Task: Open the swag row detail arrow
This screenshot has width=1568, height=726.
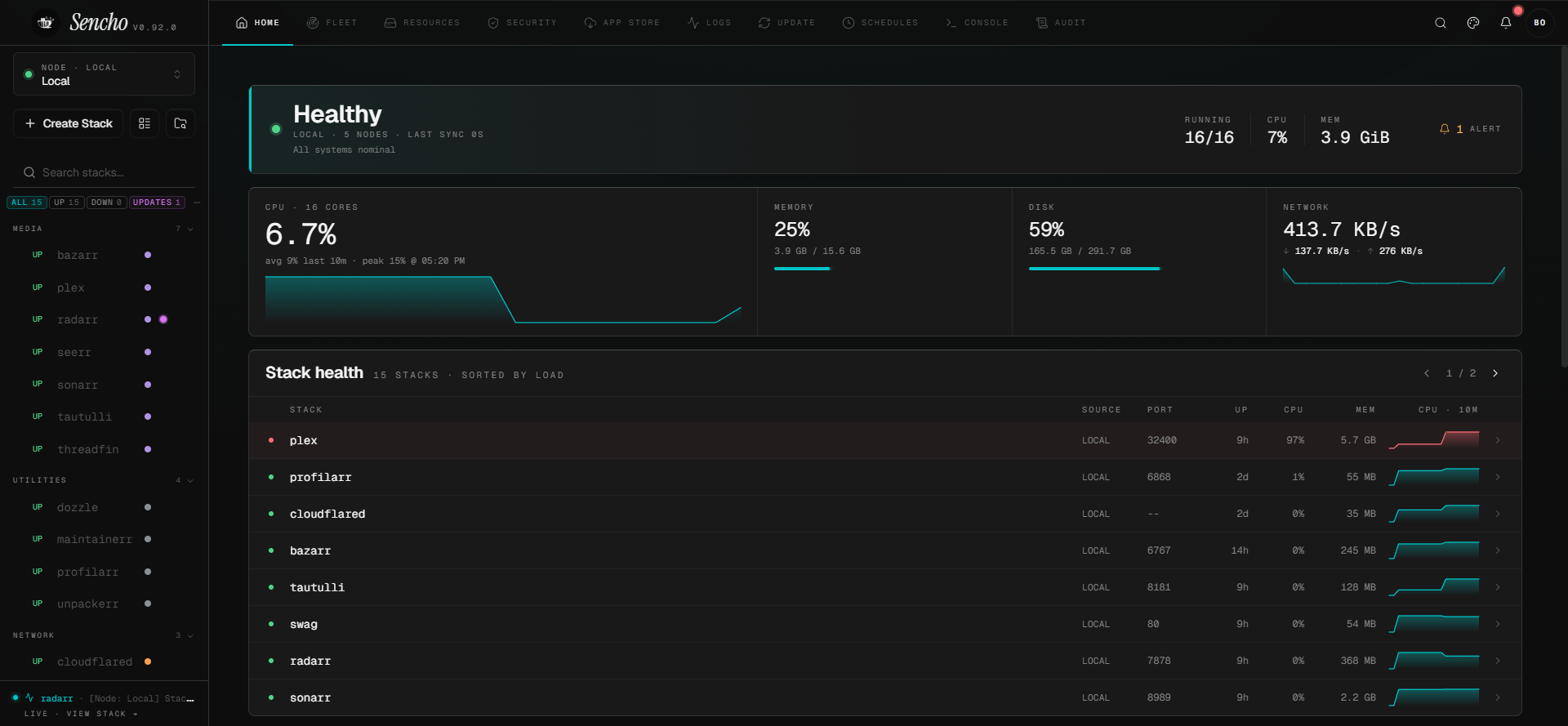Action: [1498, 624]
